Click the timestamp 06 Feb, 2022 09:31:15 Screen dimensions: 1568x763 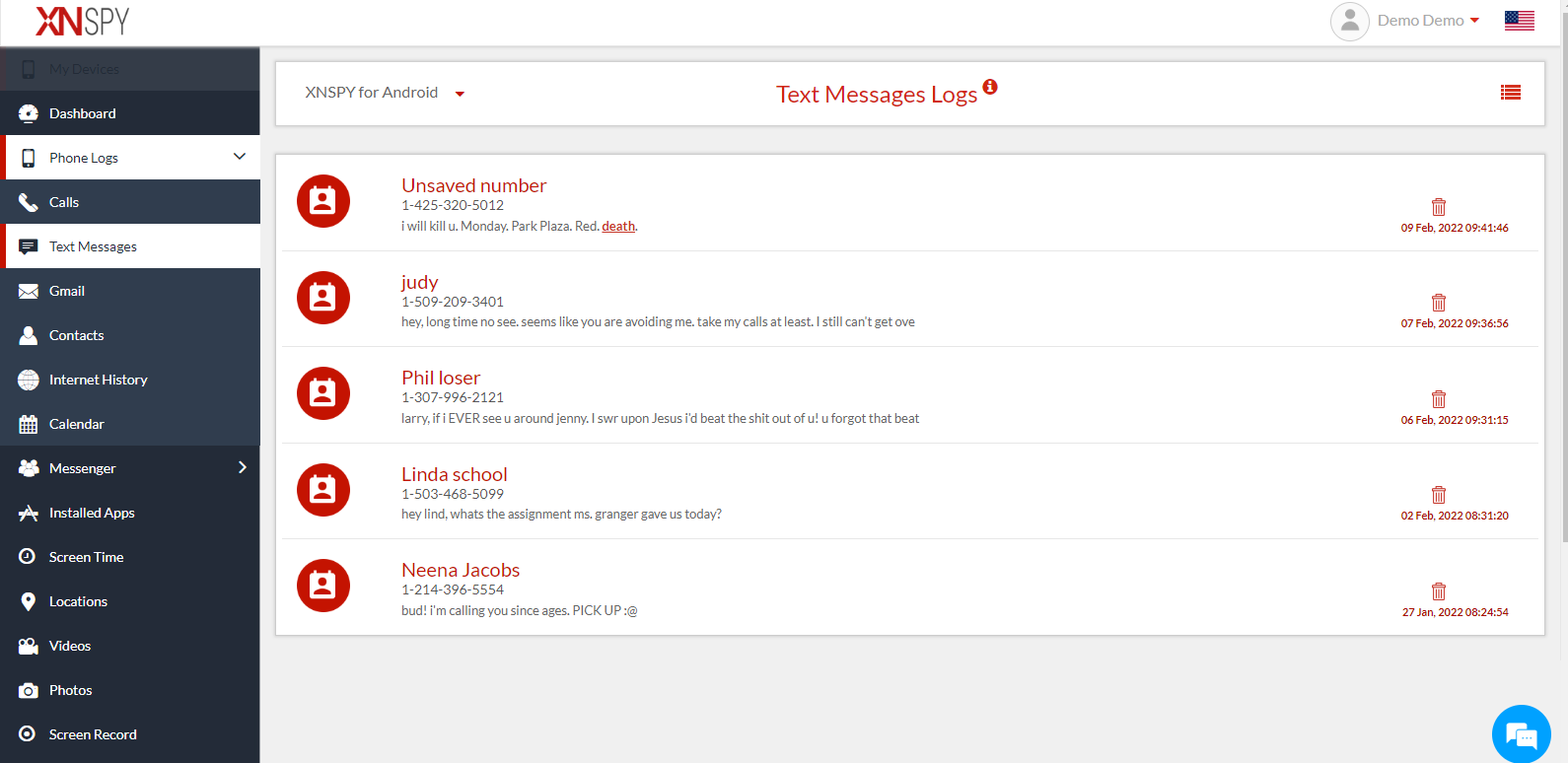coord(1455,420)
